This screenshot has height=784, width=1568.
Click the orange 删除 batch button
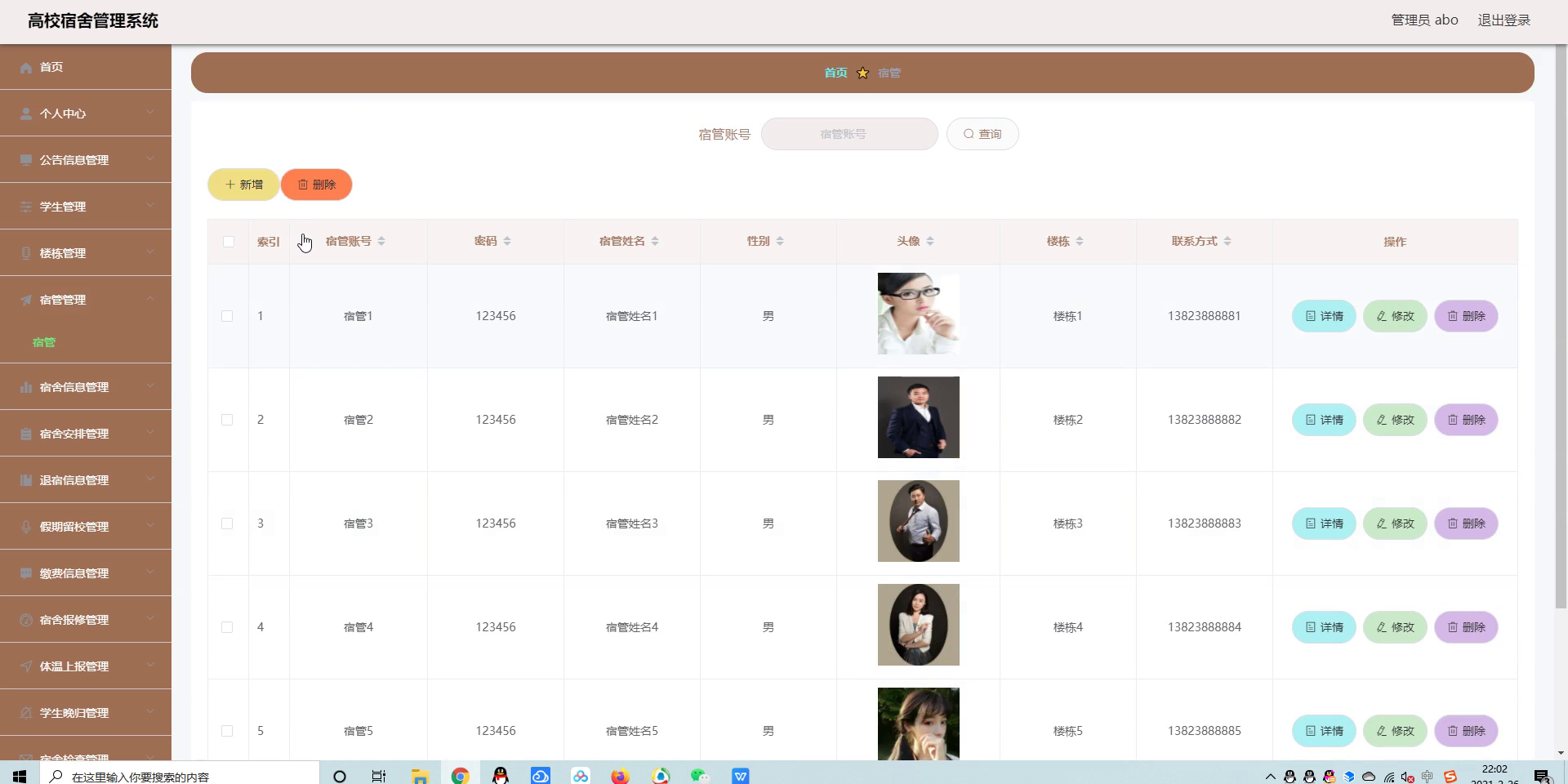pyautogui.click(x=317, y=185)
